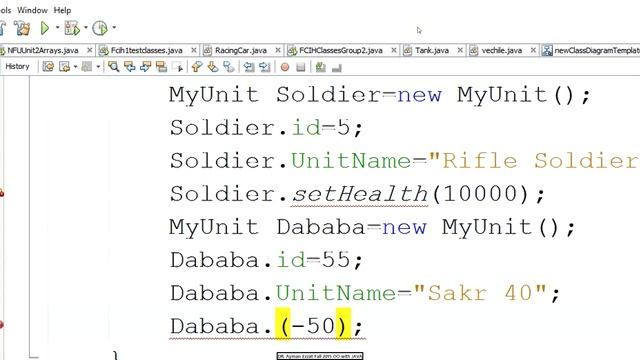
Task: Click the Profile Project icon
Action: 100,28
